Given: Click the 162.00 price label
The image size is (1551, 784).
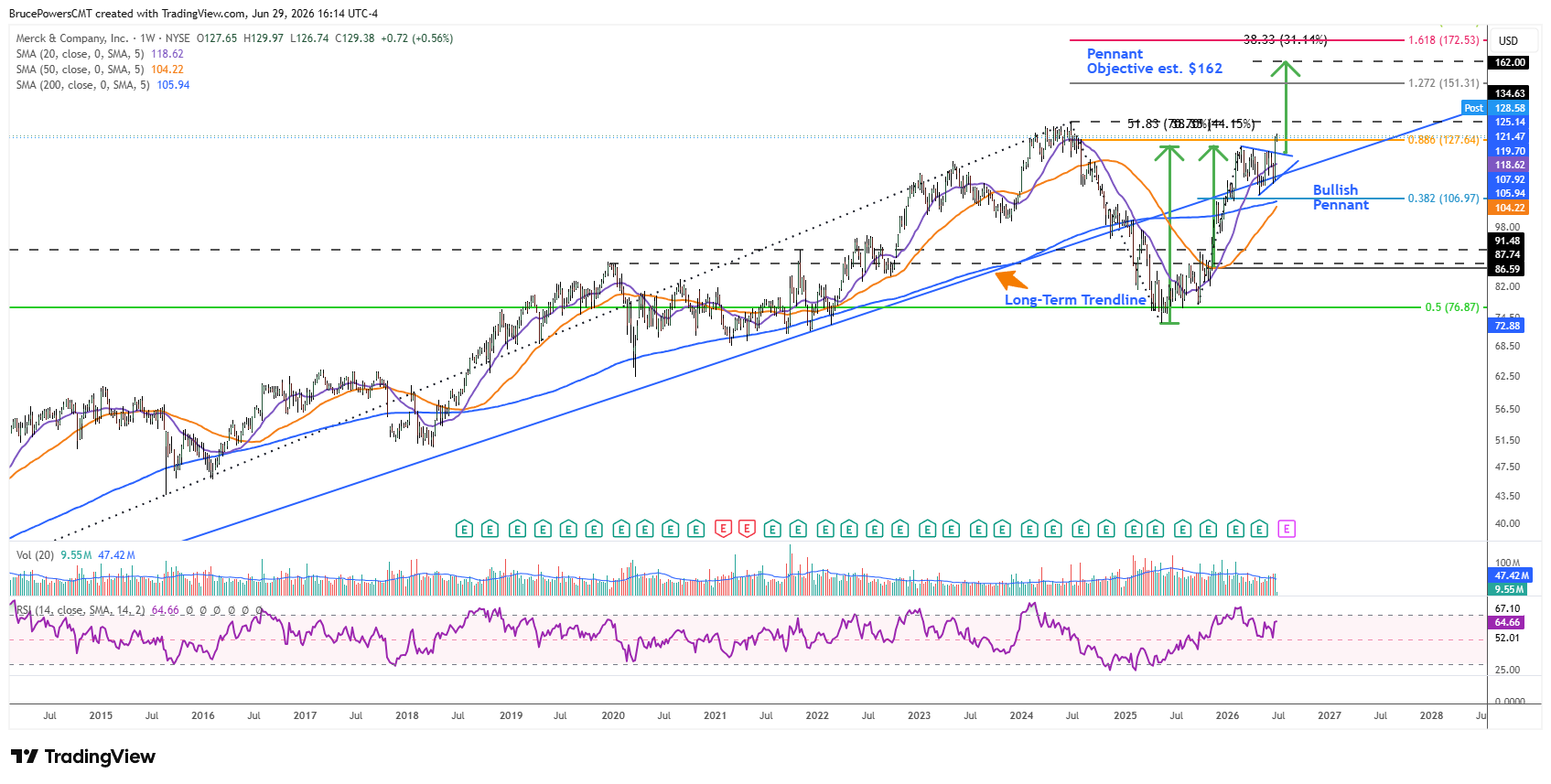Looking at the screenshot, I should pos(1510,62).
